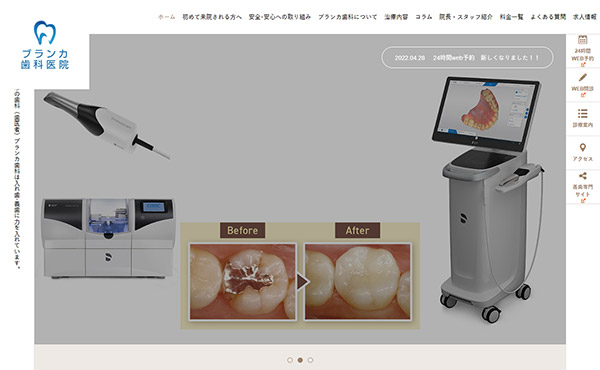Click the After tooth photo
The image size is (600, 370).
pos(357,281)
